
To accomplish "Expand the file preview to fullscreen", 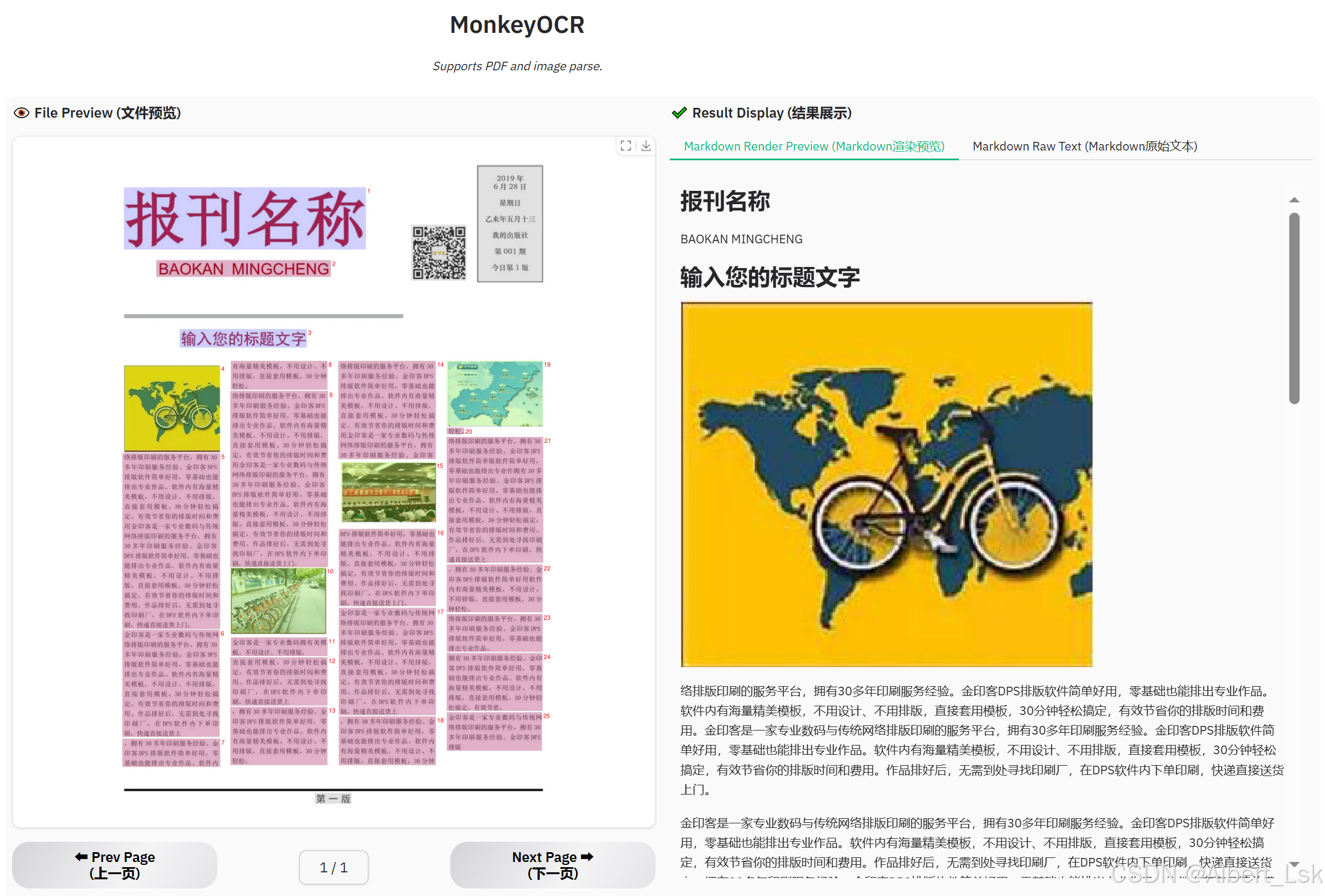I will click(626, 146).
